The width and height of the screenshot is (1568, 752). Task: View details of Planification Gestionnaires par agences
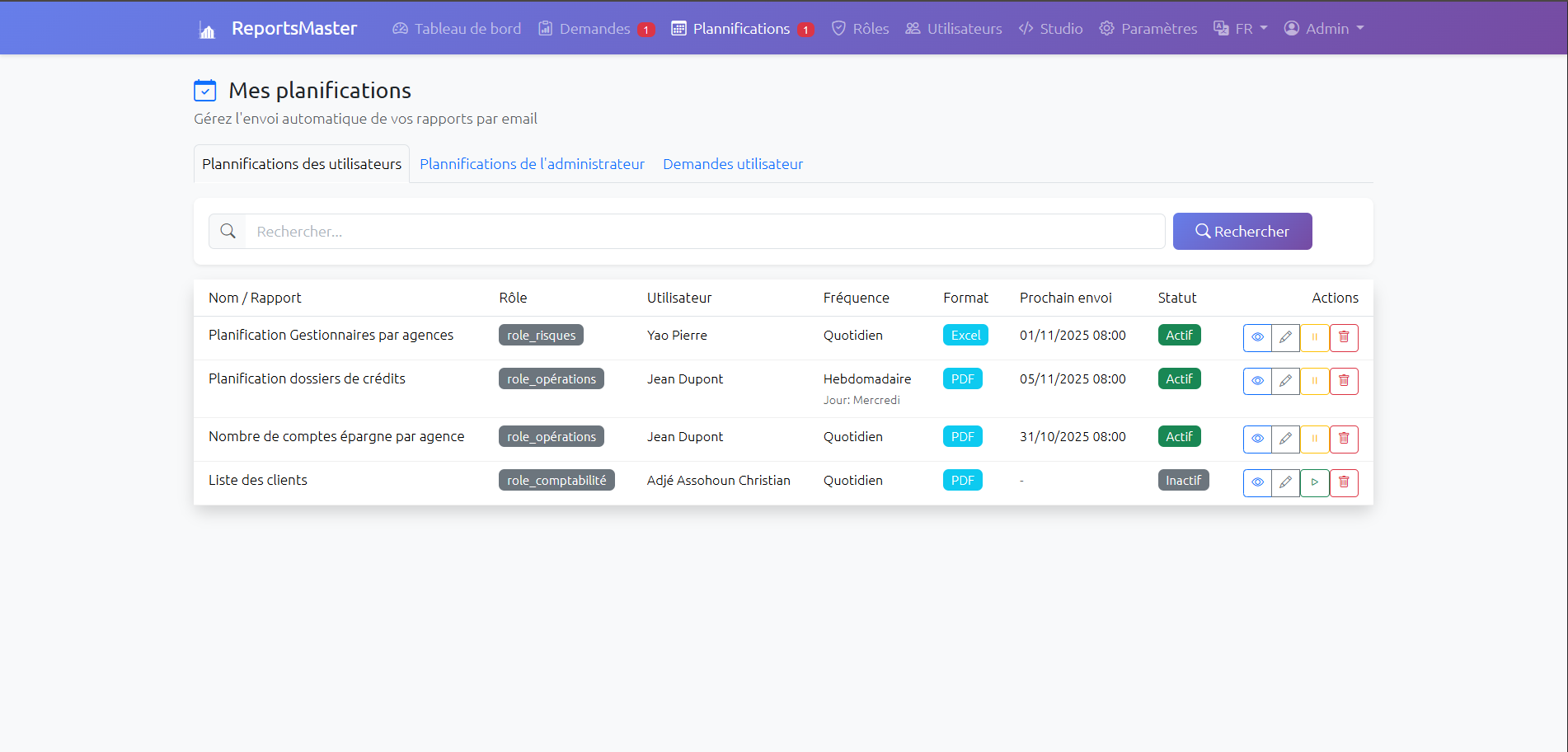(1256, 337)
